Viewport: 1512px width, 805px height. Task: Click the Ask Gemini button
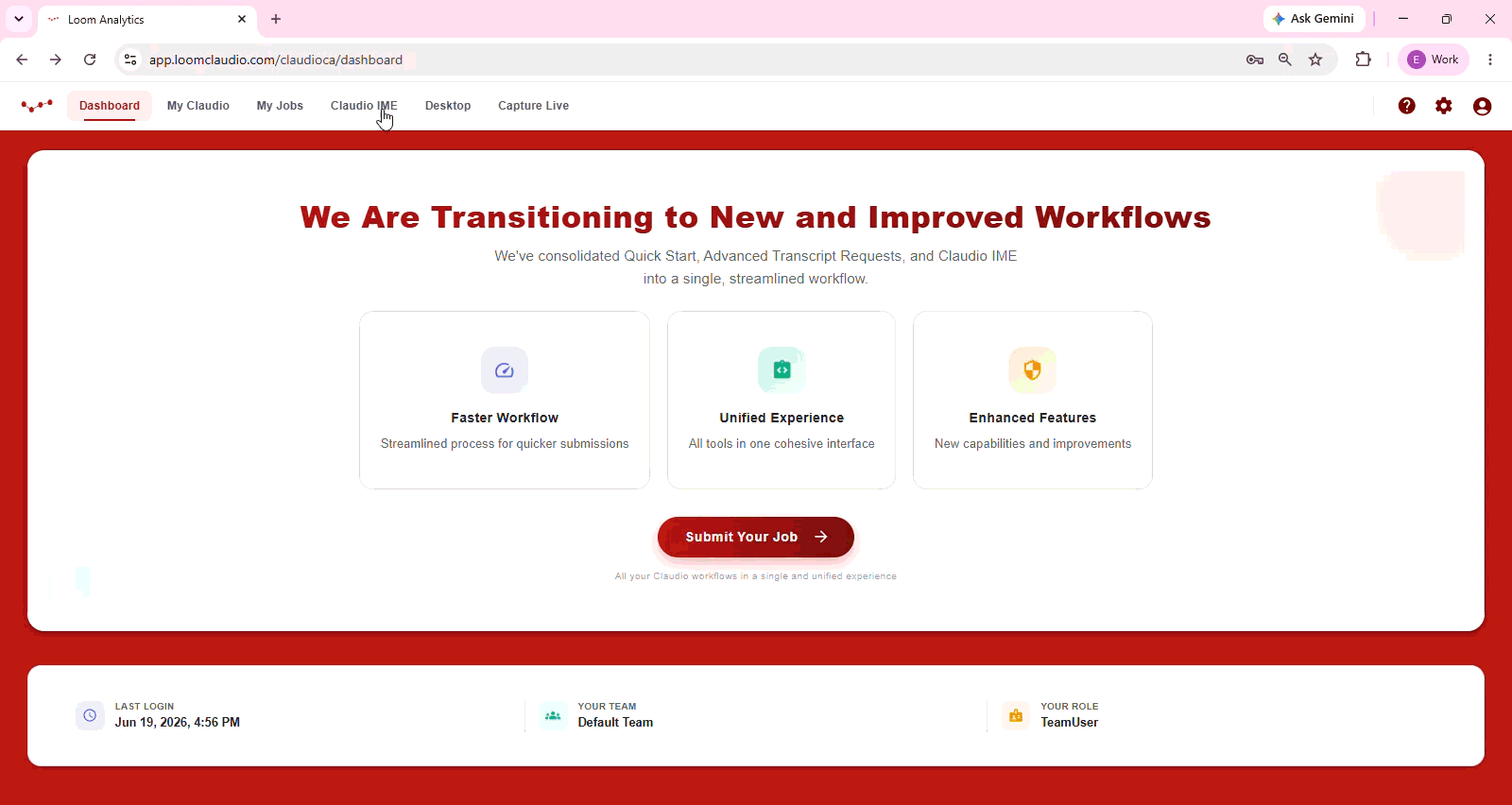click(1314, 19)
